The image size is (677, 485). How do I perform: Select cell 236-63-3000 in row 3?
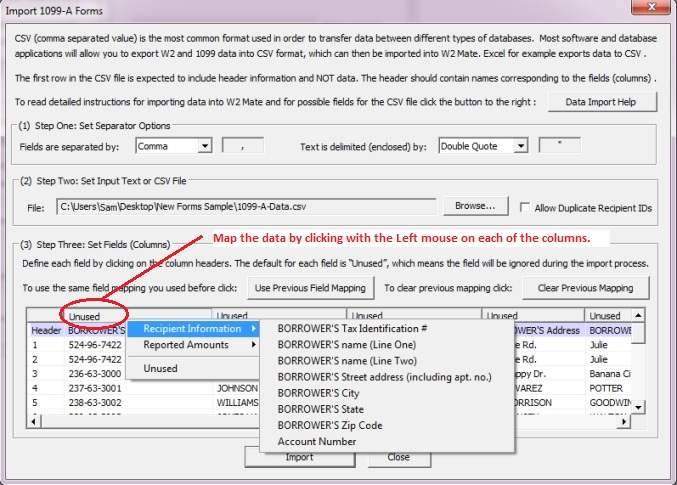95,374
